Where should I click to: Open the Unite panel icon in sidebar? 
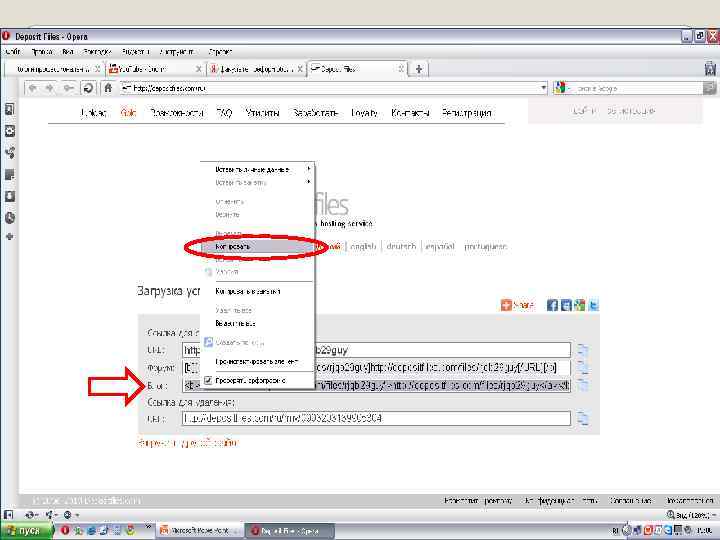tap(9, 152)
